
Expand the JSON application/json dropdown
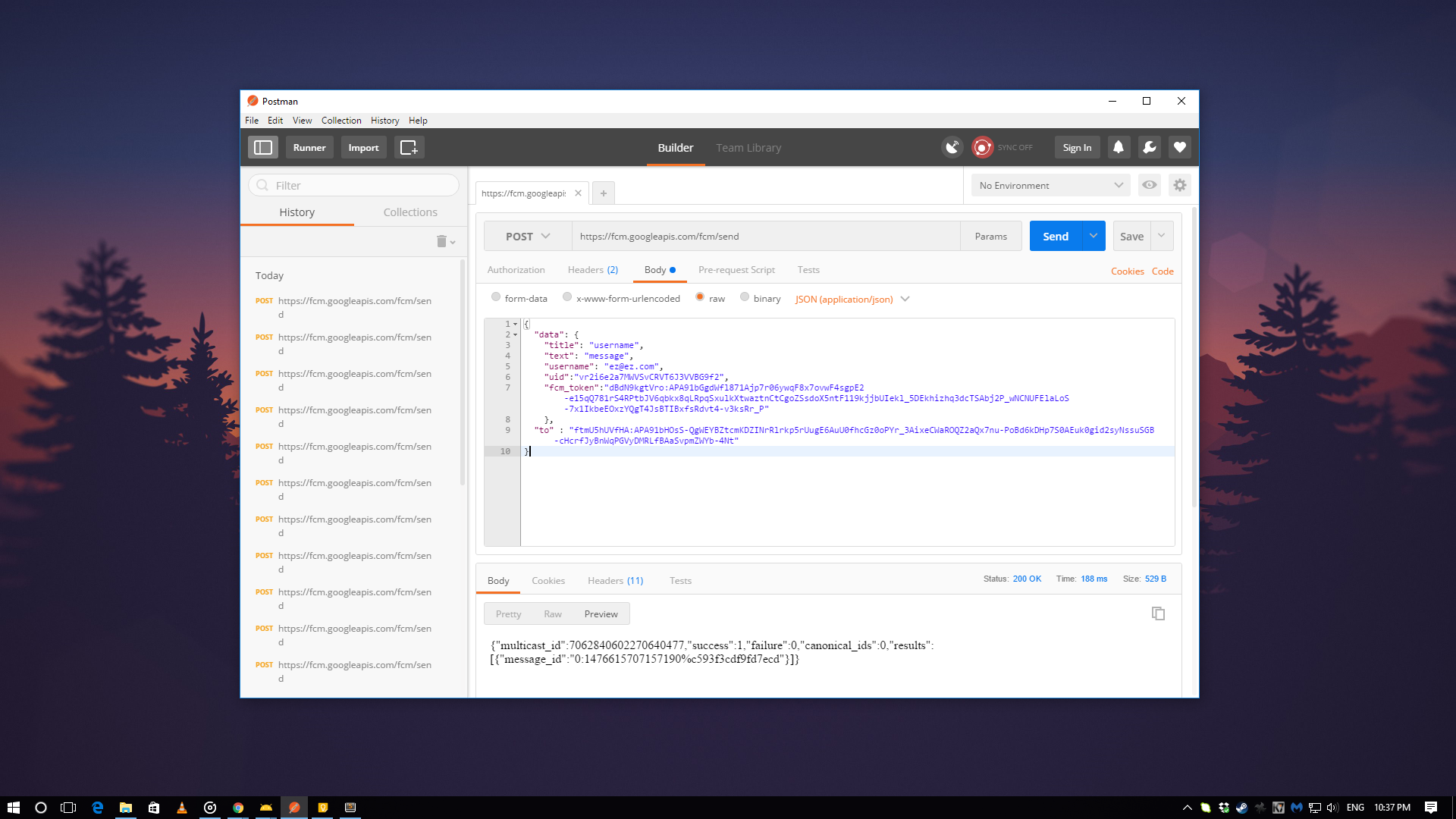(x=905, y=299)
